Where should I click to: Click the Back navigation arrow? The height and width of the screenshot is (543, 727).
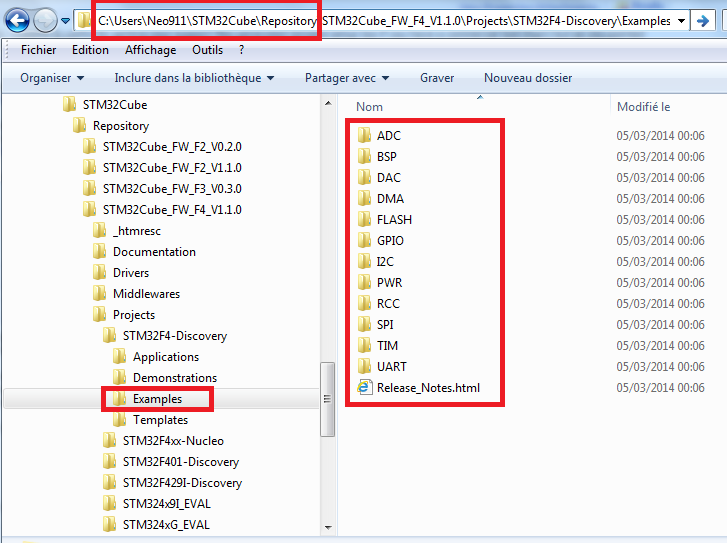point(18,20)
